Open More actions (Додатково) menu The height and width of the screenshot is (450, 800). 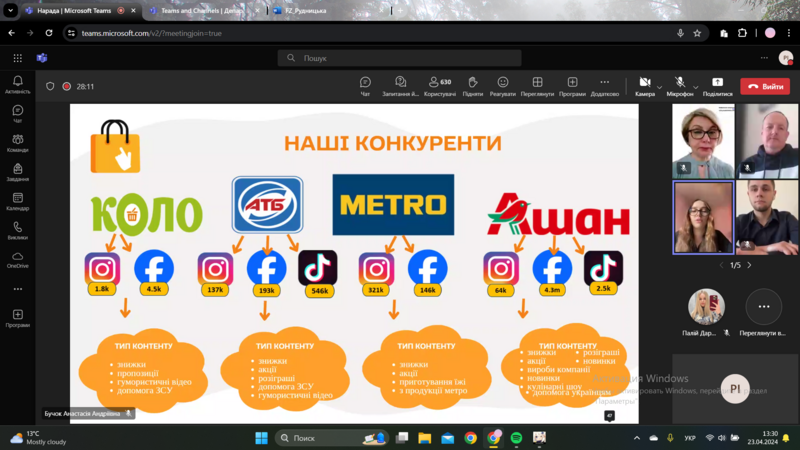[x=605, y=86]
